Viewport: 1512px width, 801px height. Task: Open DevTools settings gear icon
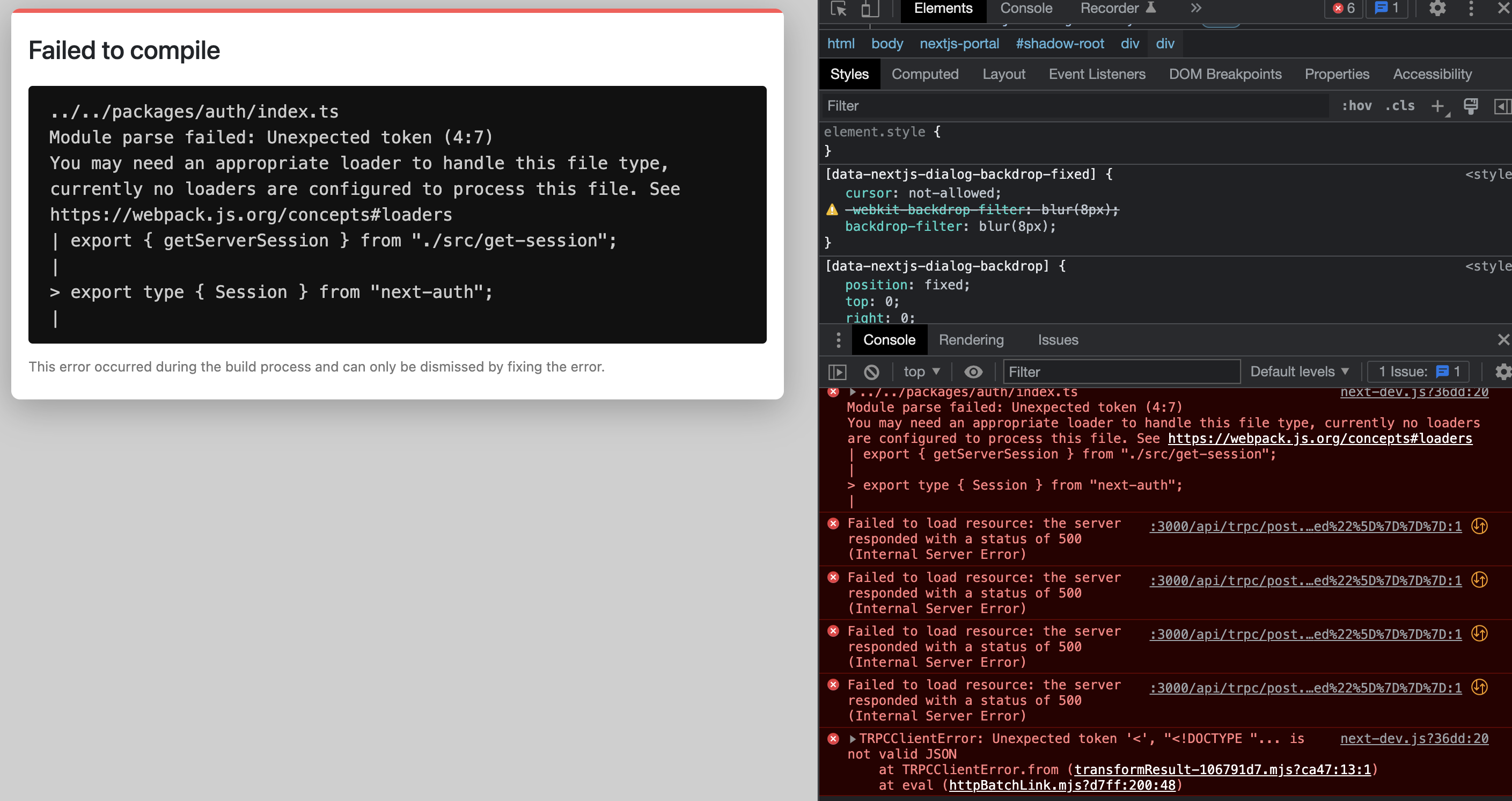[1437, 8]
